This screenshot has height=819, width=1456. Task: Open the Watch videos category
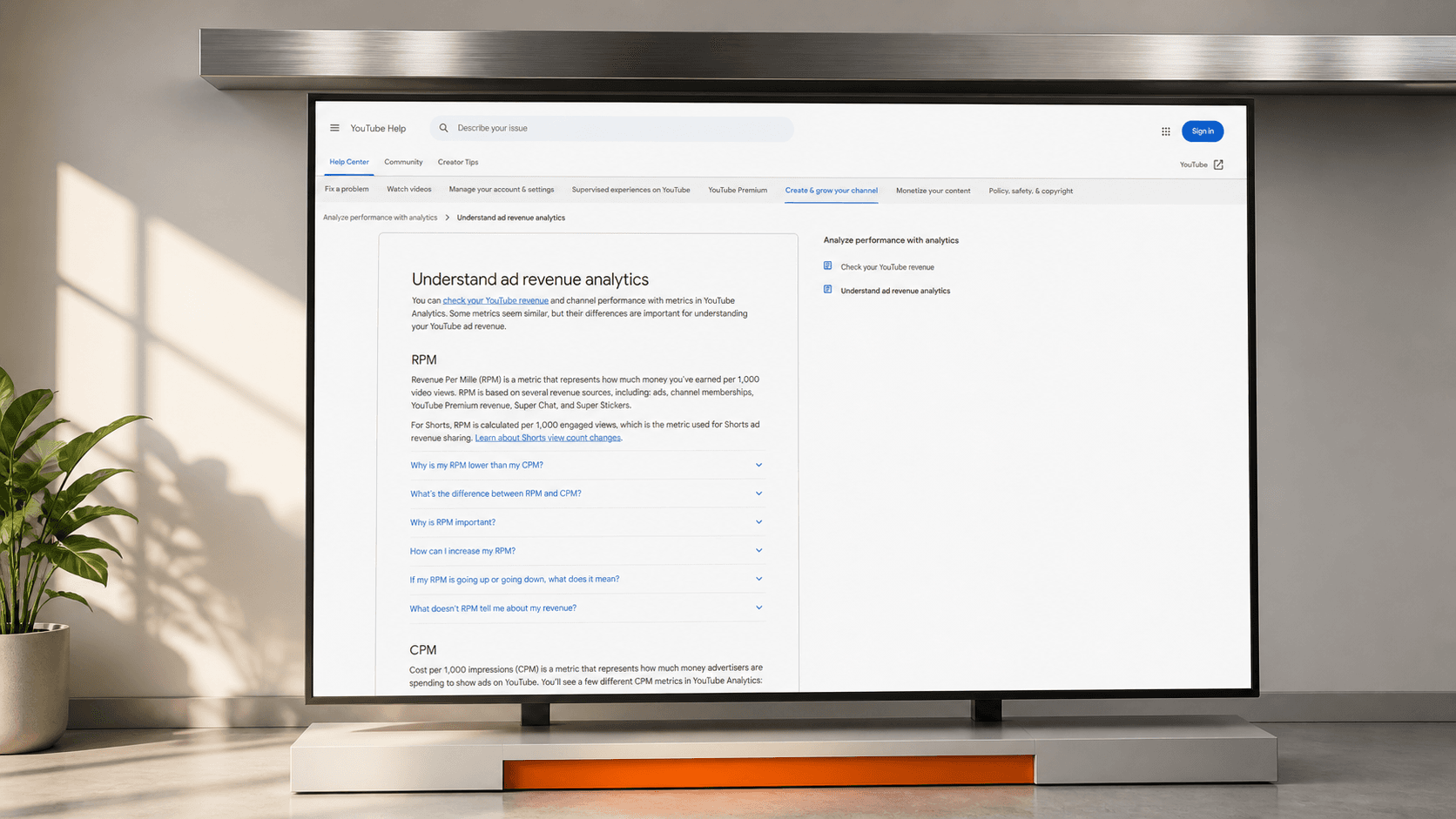tap(409, 189)
